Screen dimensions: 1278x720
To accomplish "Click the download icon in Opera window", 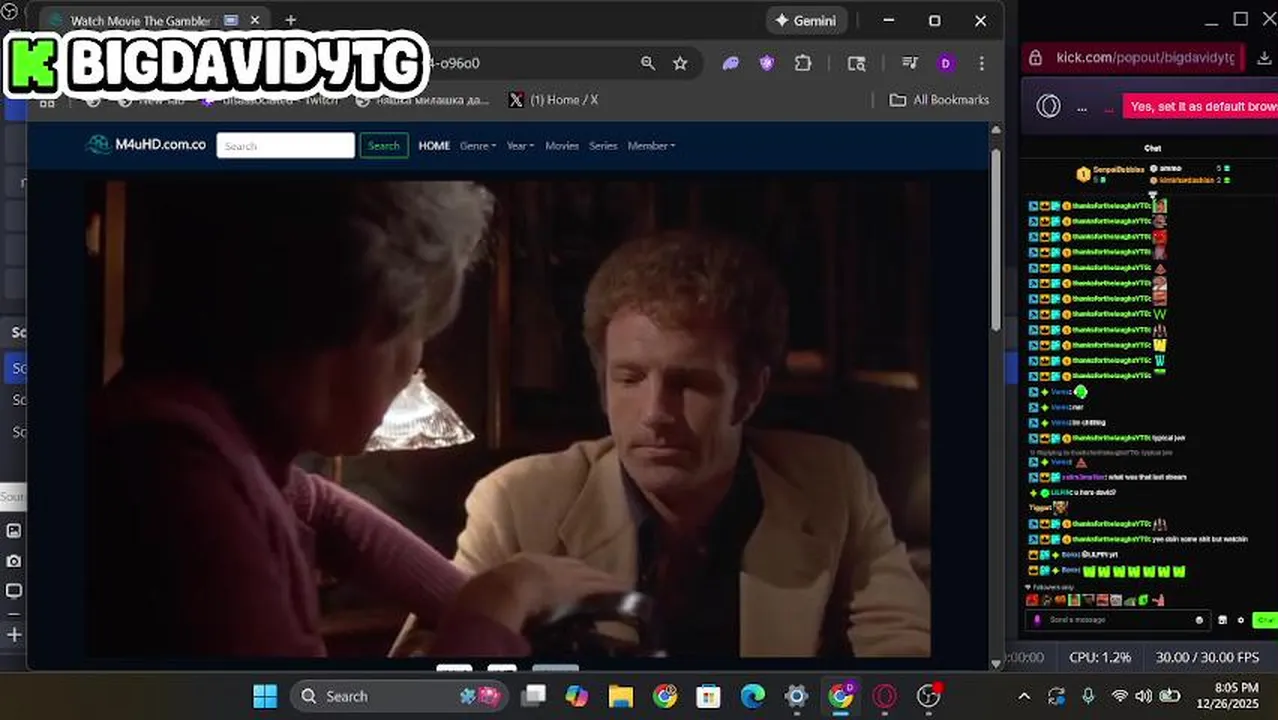I will (1265, 57).
